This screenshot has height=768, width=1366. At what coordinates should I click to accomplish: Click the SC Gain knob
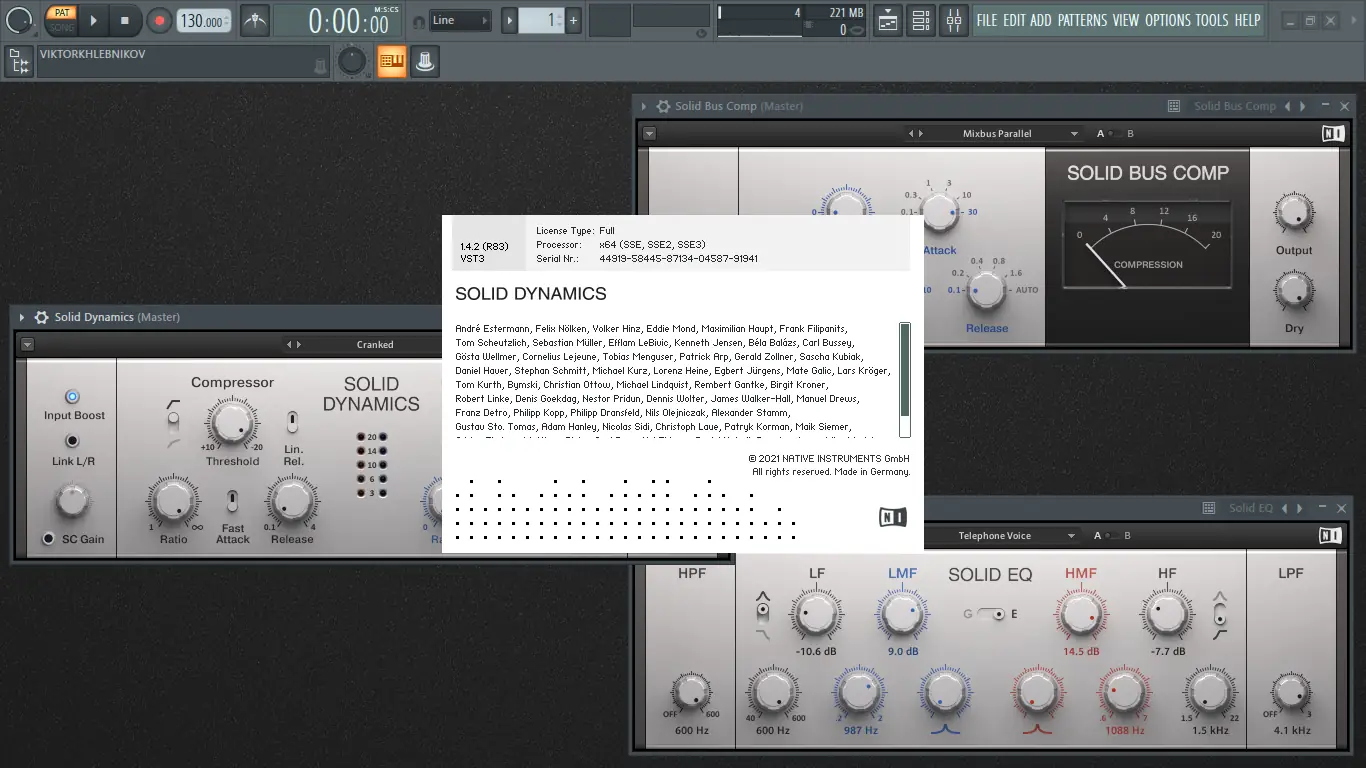(72, 500)
